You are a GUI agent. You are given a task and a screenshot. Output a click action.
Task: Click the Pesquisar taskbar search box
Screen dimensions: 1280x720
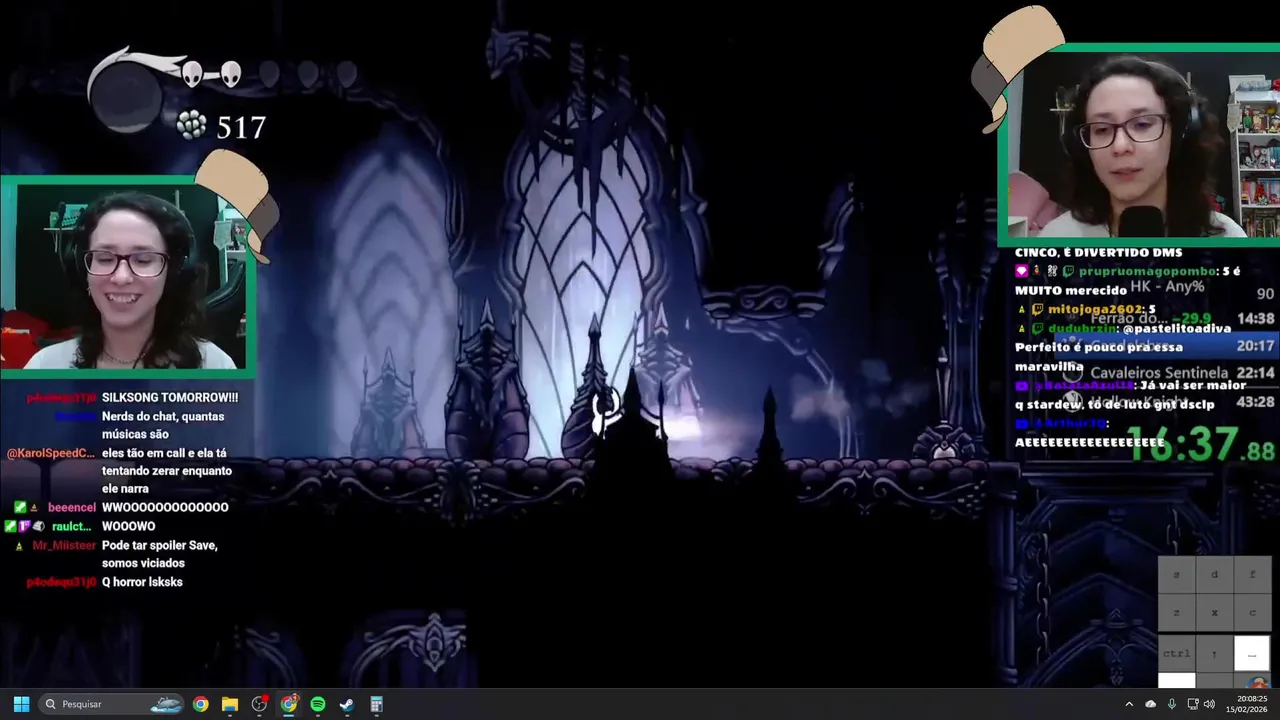pos(112,704)
